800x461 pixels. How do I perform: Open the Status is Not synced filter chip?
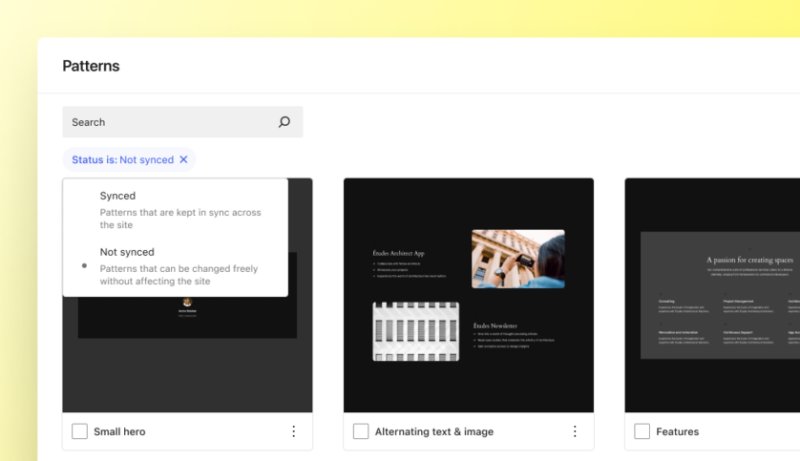click(122, 160)
